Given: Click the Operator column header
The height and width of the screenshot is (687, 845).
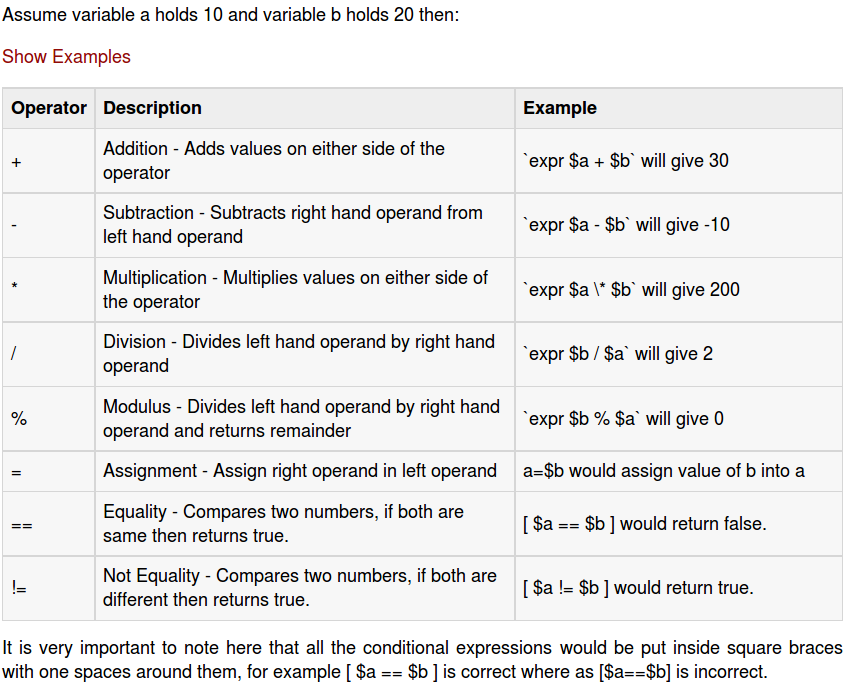Looking at the screenshot, I should tap(49, 108).
